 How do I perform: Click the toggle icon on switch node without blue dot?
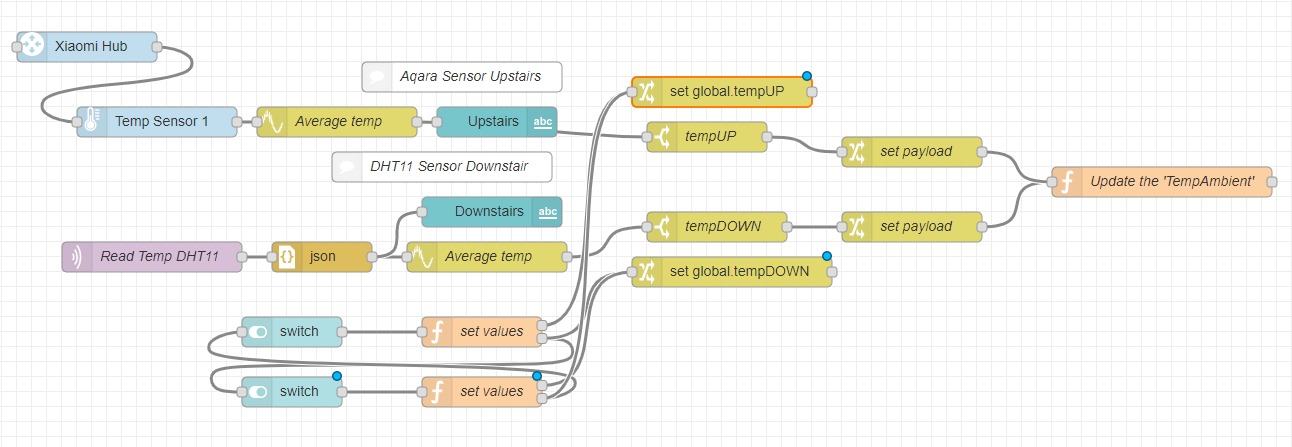(x=257, y=332)
